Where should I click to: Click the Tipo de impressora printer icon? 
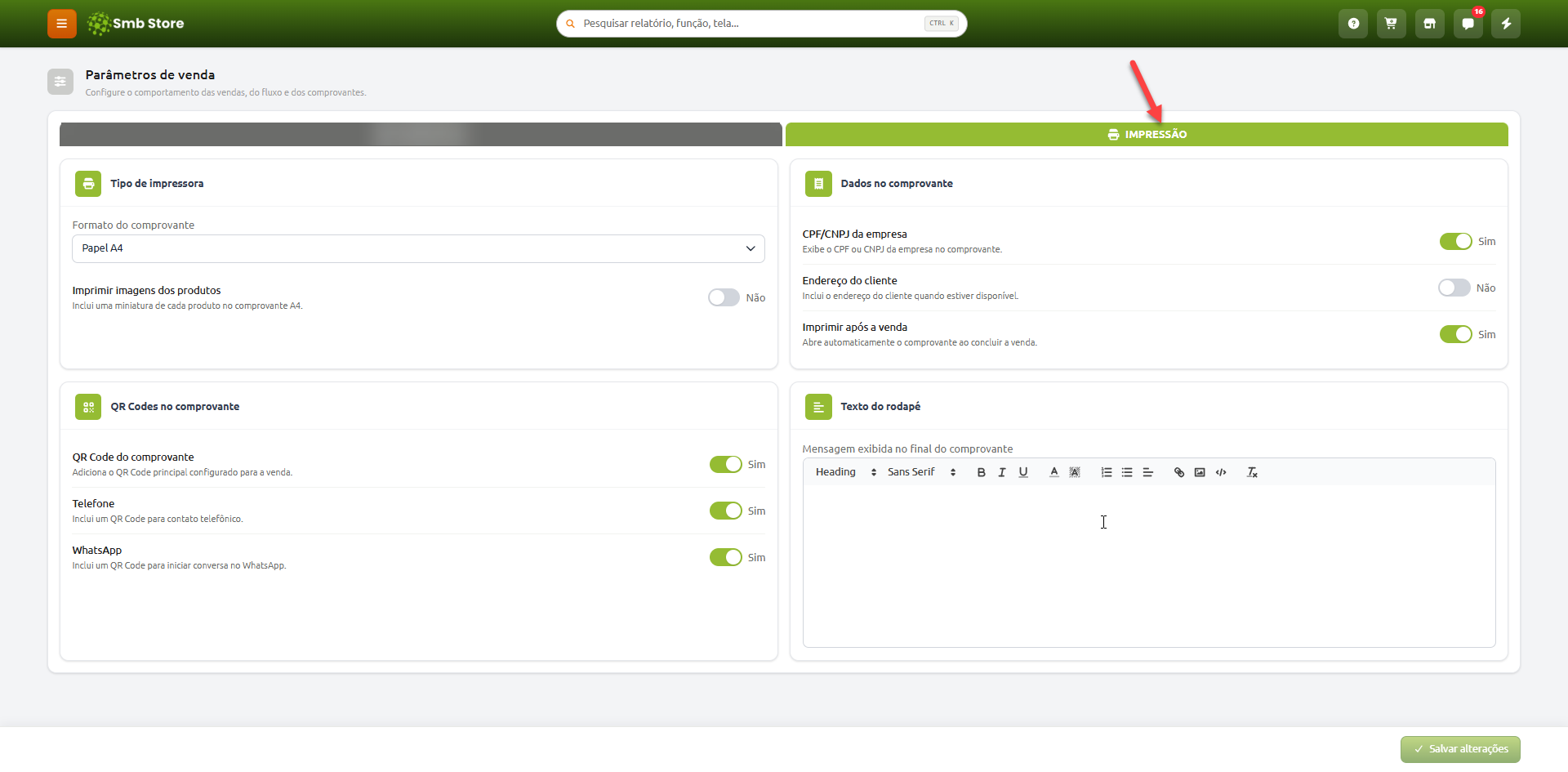tap(88, 184)
